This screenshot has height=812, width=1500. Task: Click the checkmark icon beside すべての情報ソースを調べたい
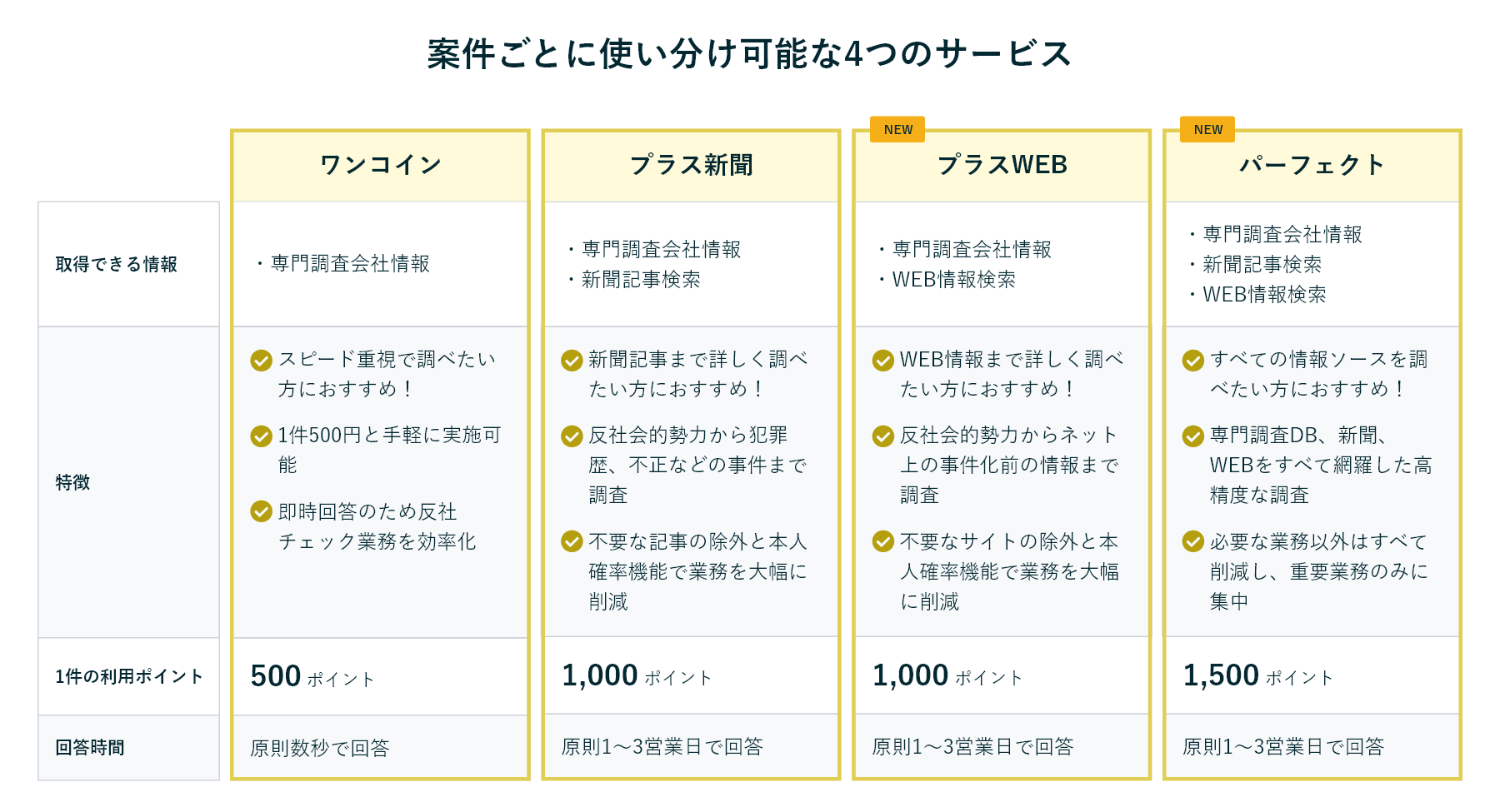coord(1193,360)
